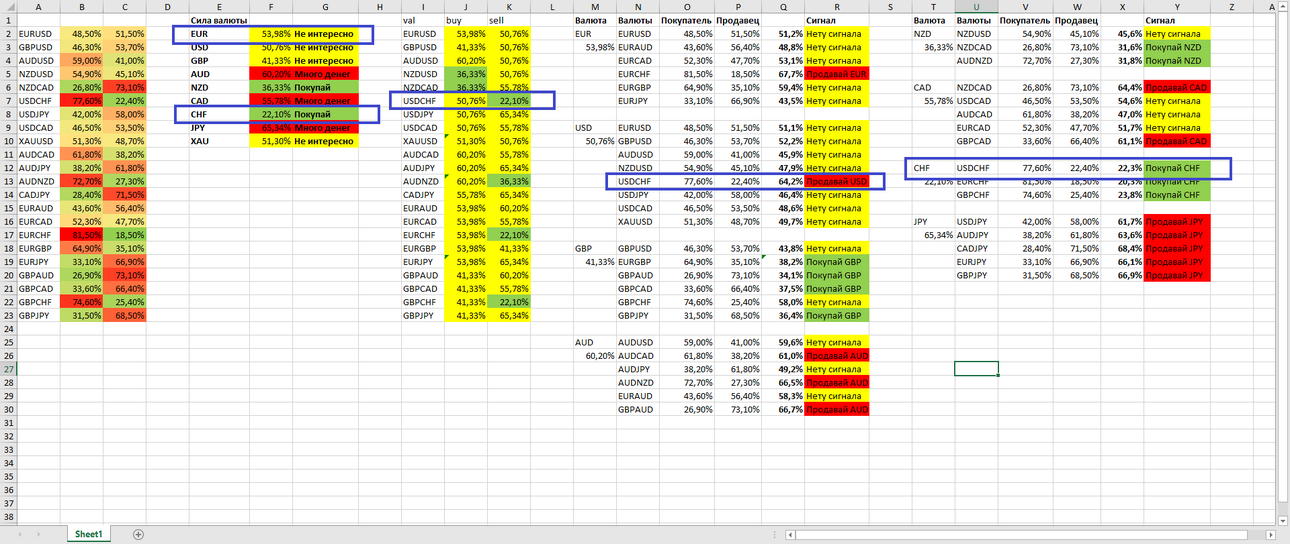Select the bold 66,5% cell
This screenshot has width=1290, height=544.
(783, 382)
